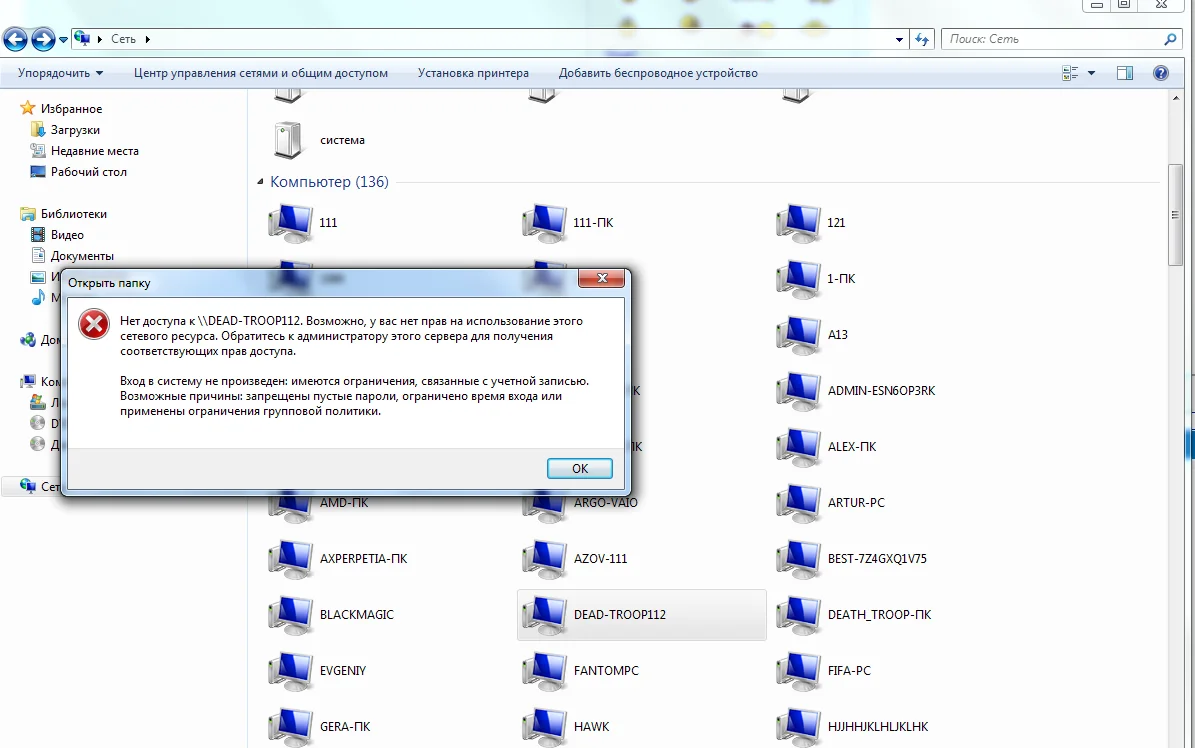
Task: Click OK in the error dialog
Action: coord(579,468)
